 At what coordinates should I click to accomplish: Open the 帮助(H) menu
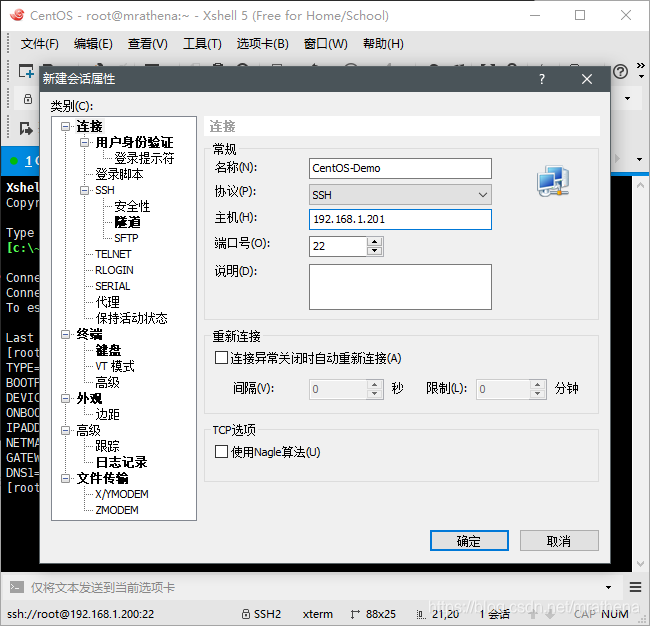[x=383, y=44]
